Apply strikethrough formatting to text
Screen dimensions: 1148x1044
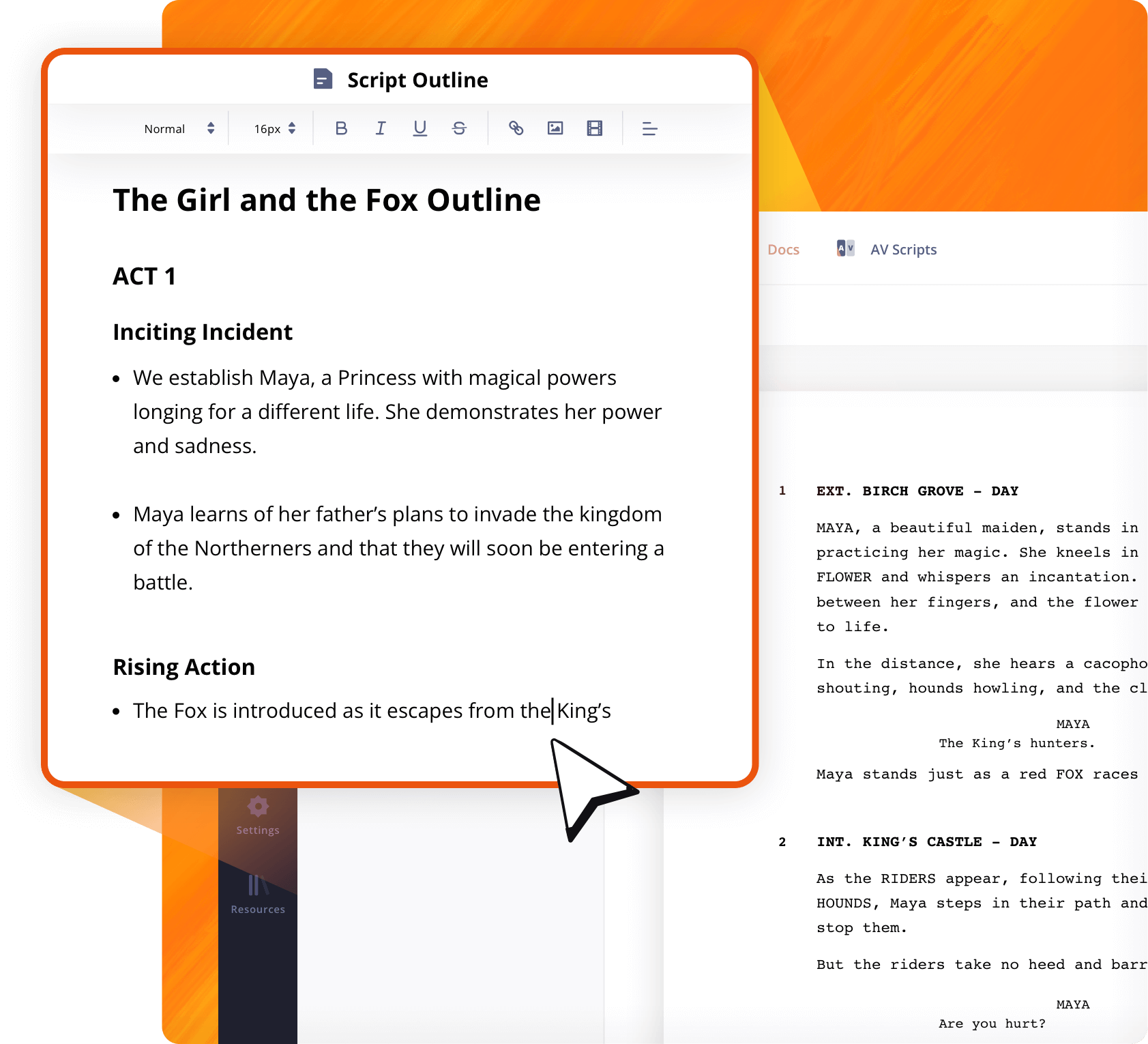coord(458,128)
